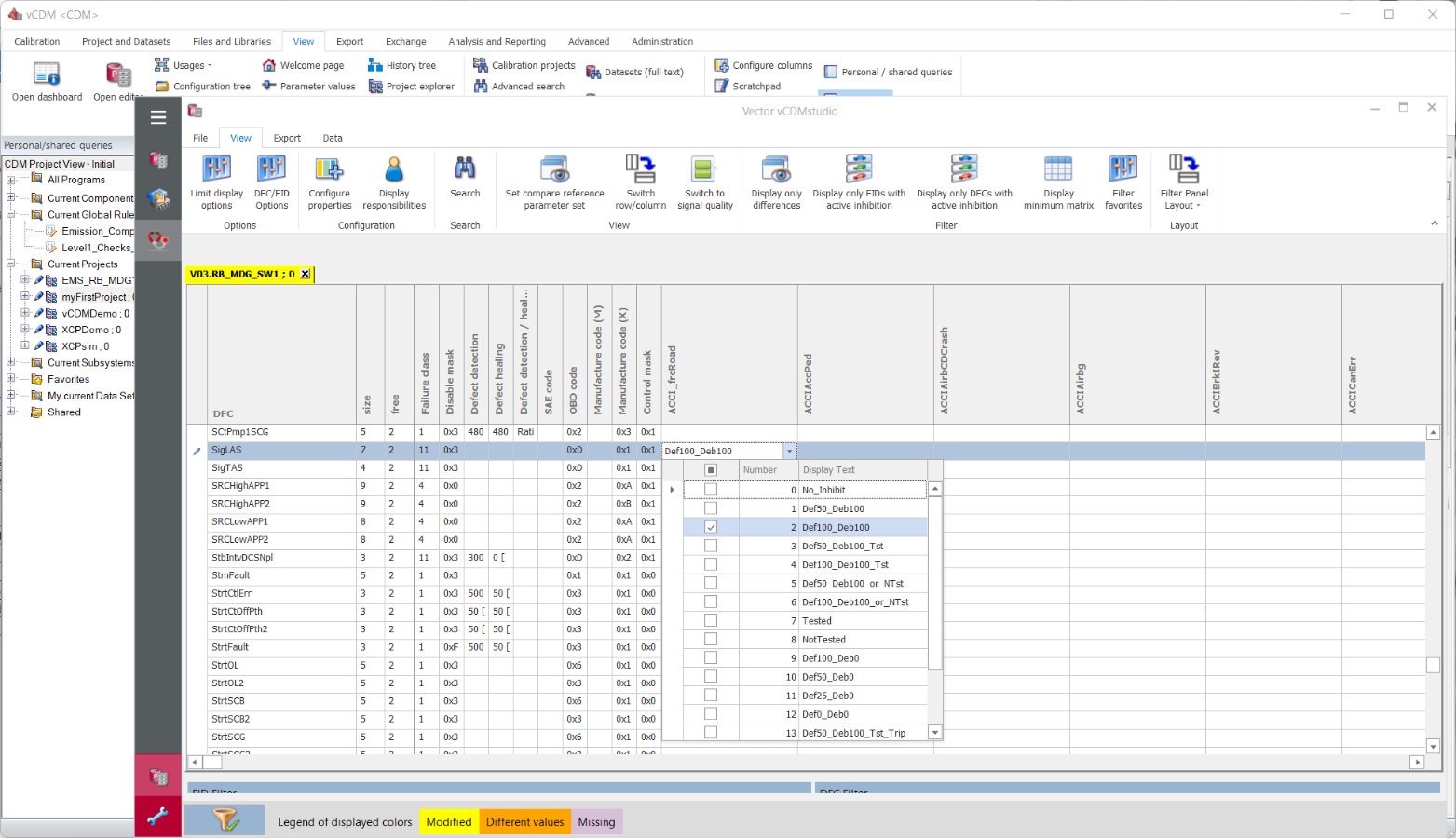Enable Display only differences filter
Screen dimensions: 1456x838
coord(777,182)
